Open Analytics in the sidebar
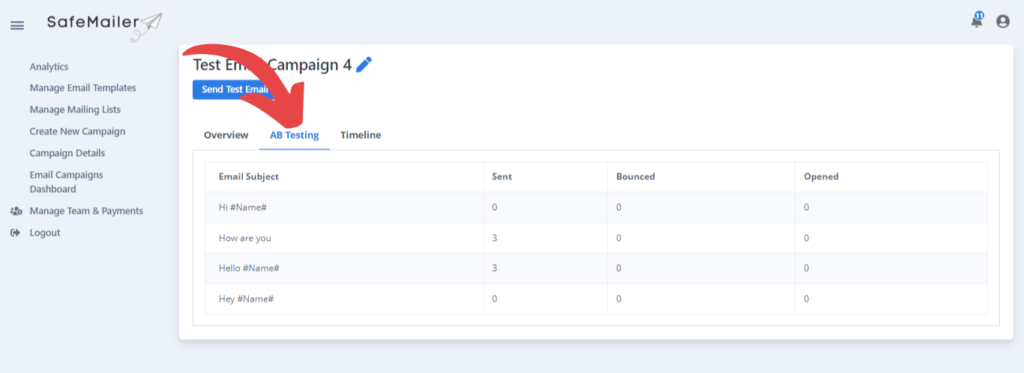The width and height of the screenshot is (1024, 373). [x=49, y=67]
